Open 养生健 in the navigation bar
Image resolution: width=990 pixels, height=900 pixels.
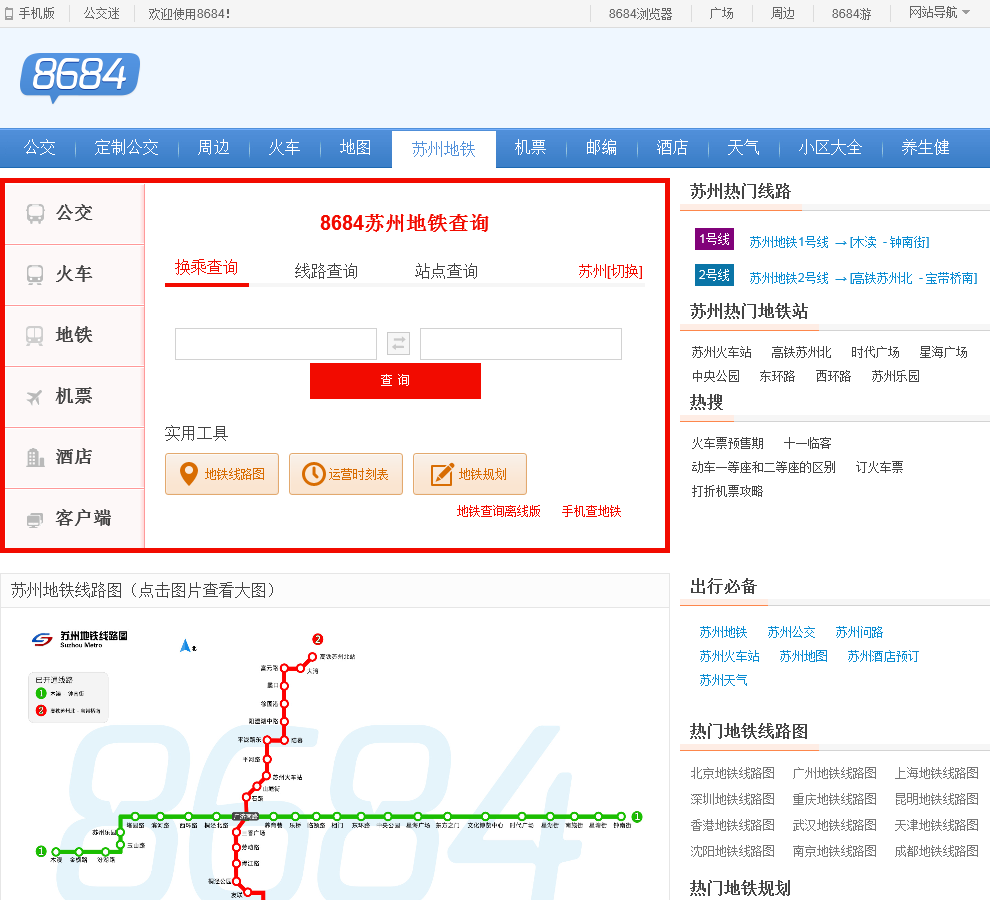pos(925,148)
